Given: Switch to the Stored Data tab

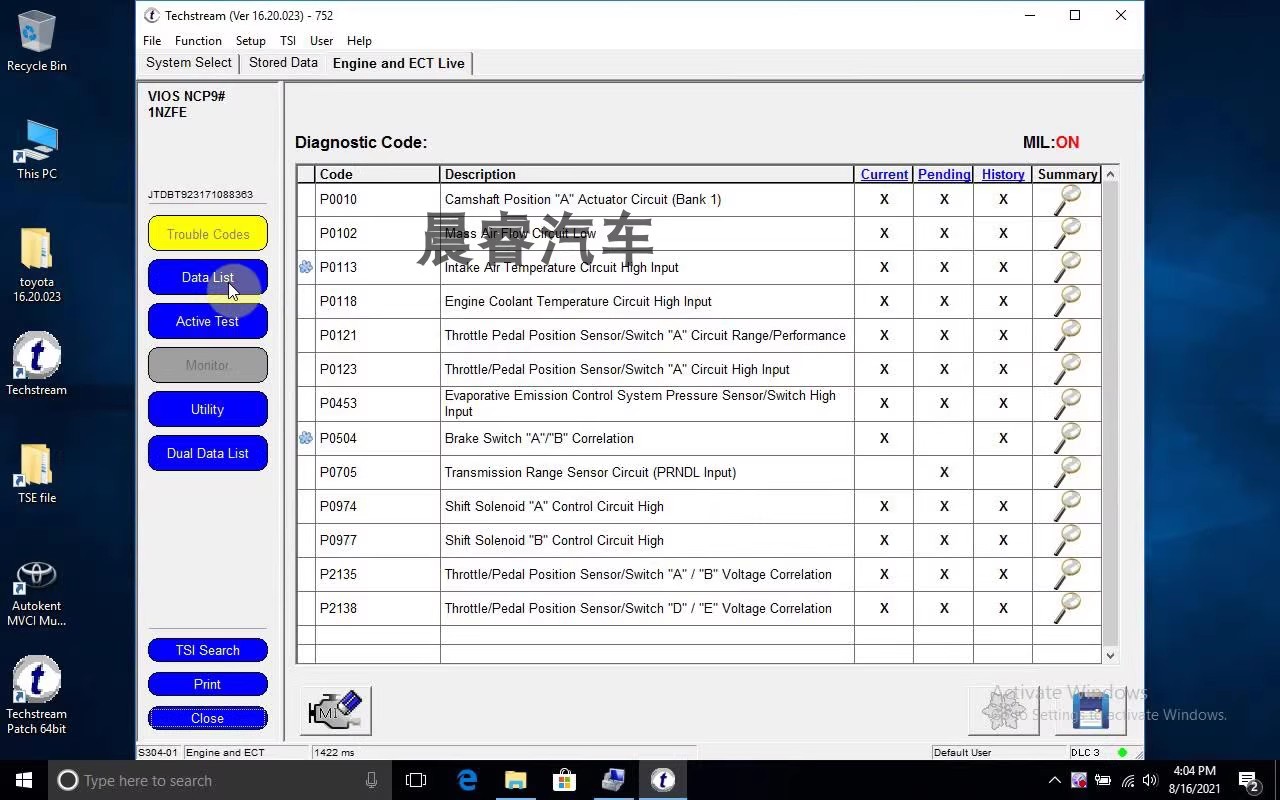Looking at the screenshot, I should (x=283, y=63).
